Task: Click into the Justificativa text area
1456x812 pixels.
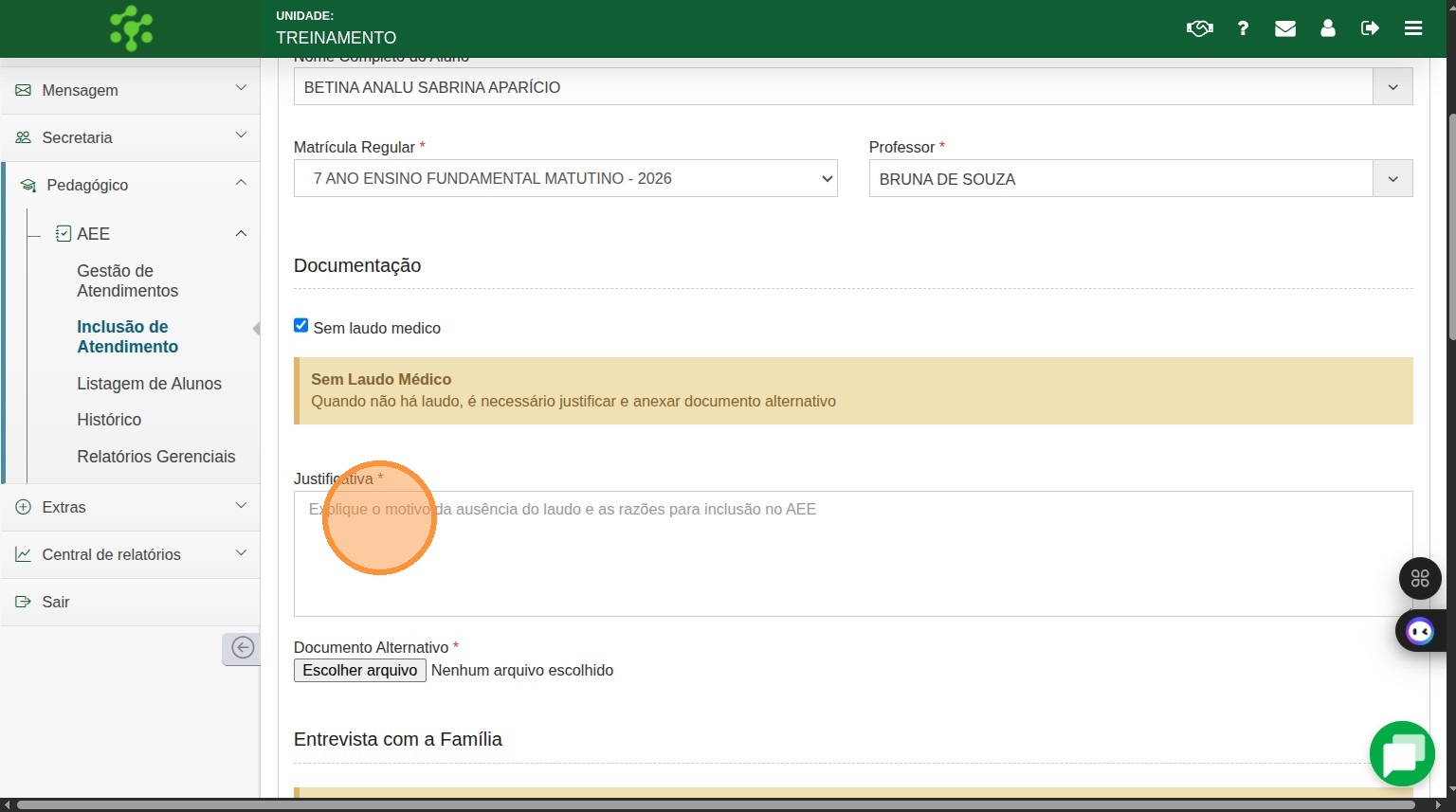Action: tap(853, 553)
